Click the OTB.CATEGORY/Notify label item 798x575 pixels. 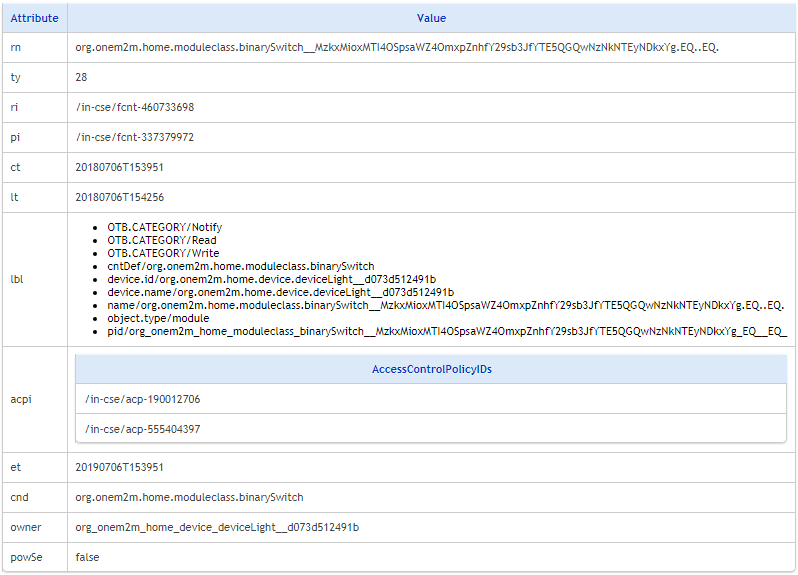(x=165, y=227)
